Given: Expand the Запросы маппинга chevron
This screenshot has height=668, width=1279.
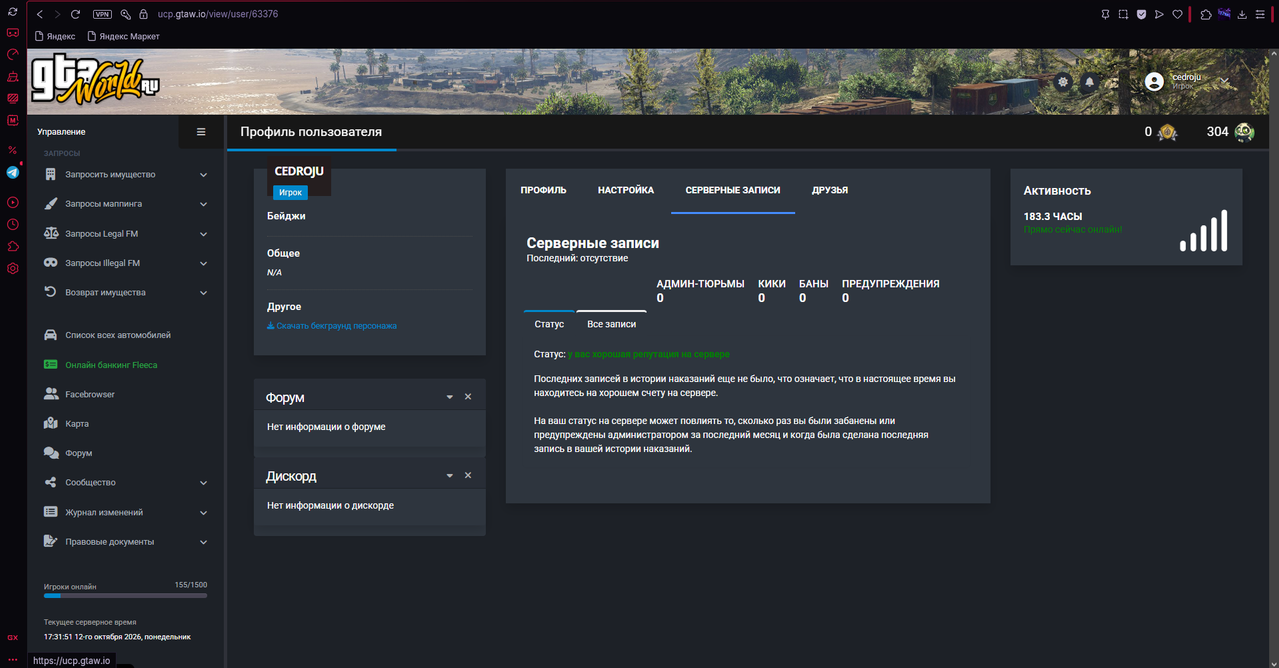Looking at the screenshot, I should tap(203, 204).
